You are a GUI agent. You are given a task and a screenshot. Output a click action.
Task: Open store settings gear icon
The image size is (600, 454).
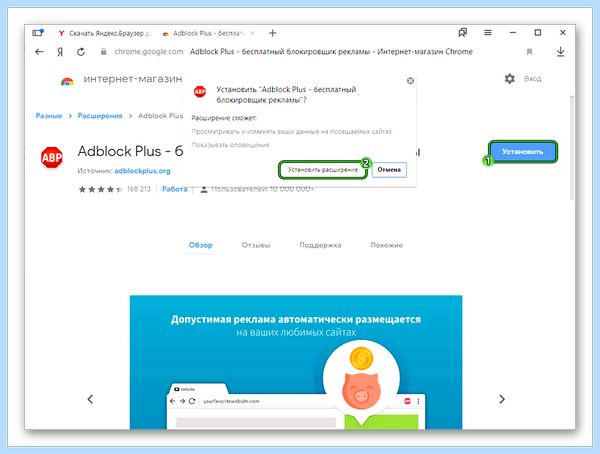[x=509, y=79]
